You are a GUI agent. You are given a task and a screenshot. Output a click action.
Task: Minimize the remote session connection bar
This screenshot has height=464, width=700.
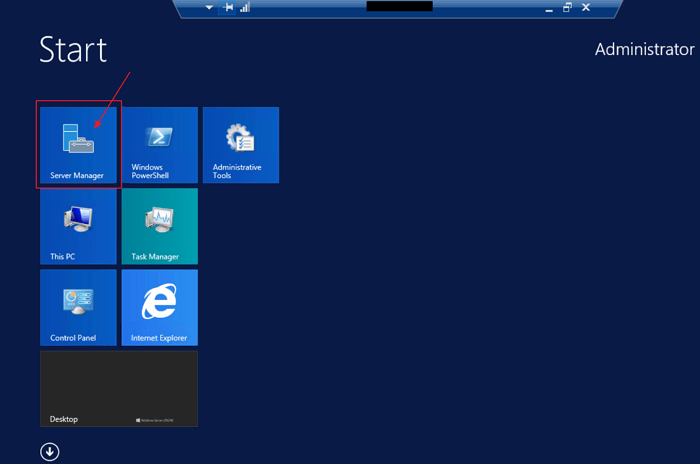click(548, 7)
